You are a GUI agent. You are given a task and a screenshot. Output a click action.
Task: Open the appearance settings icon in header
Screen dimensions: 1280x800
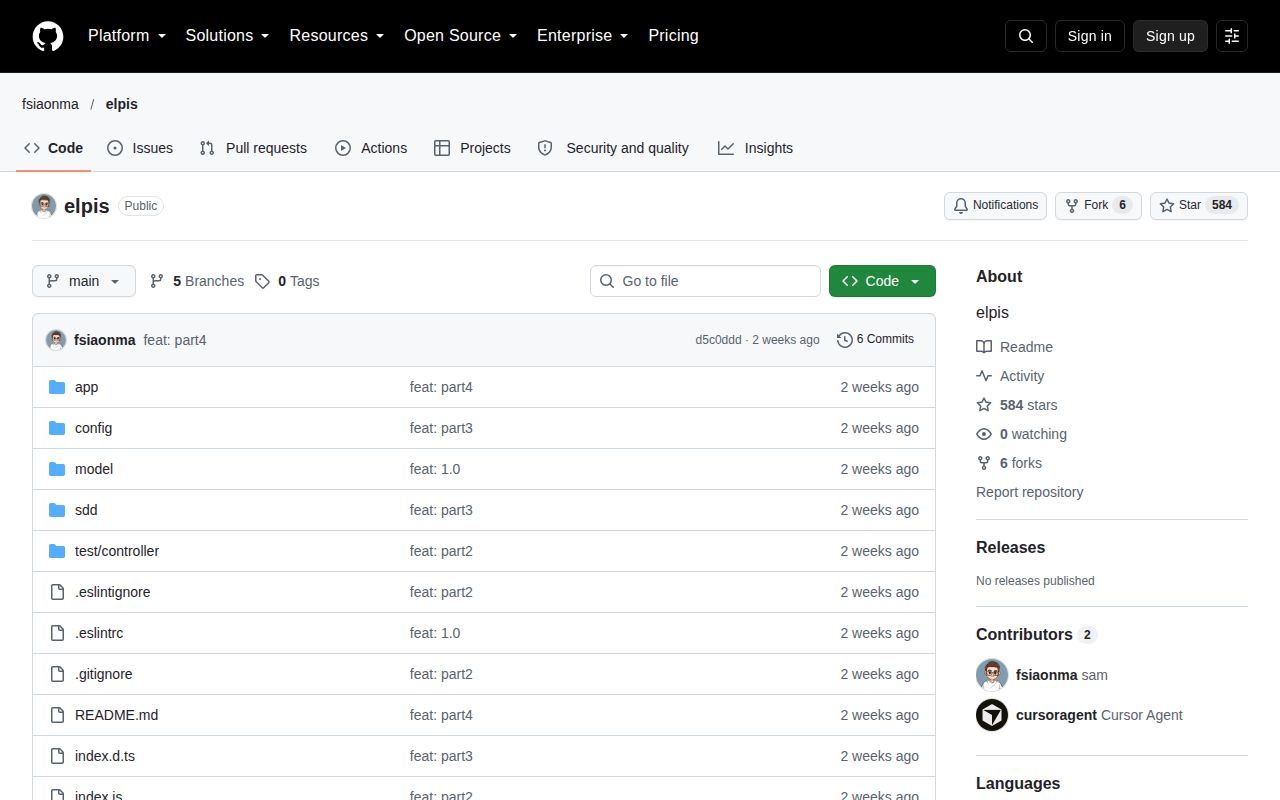click(x=1232, y=36)
